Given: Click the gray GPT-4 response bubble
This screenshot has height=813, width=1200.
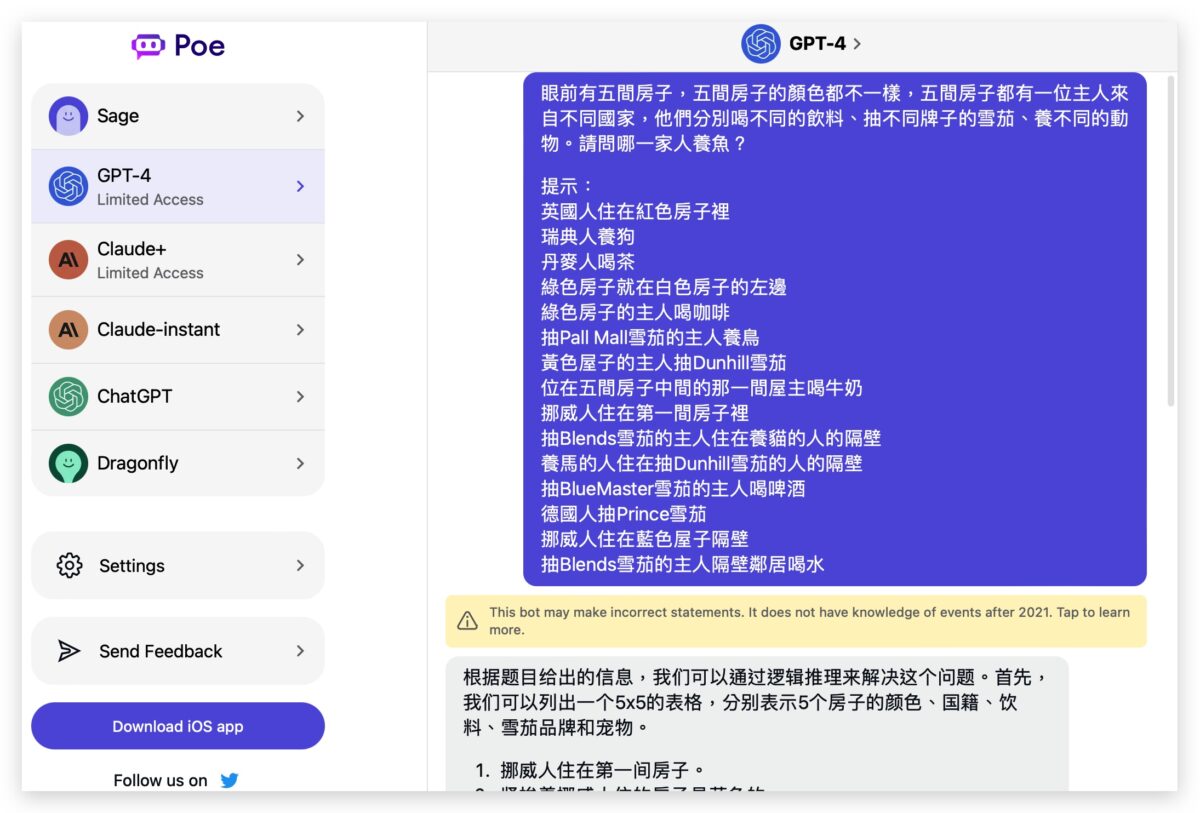Looking at the screenshot, I should [x=757, y=724].
